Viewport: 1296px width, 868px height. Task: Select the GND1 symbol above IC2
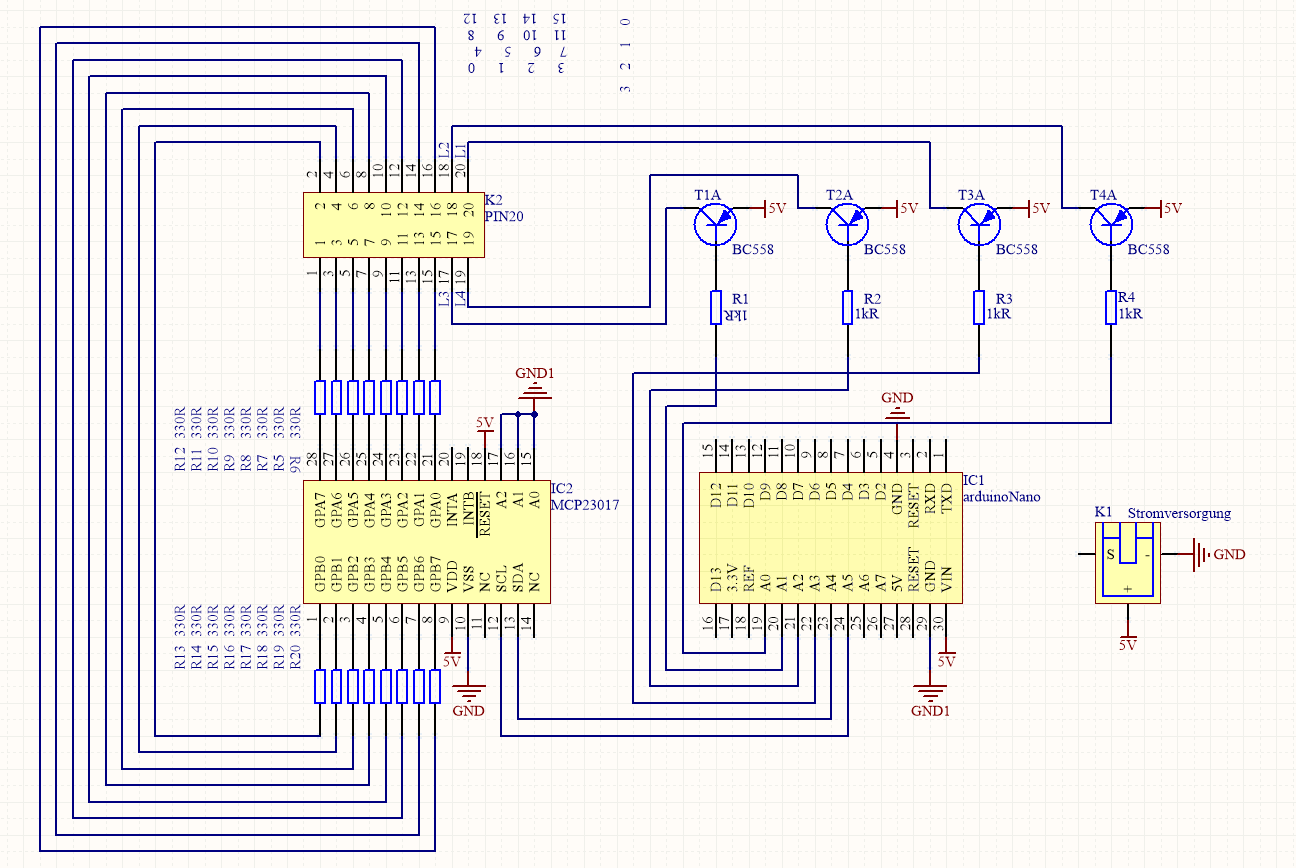click(534, 388)
